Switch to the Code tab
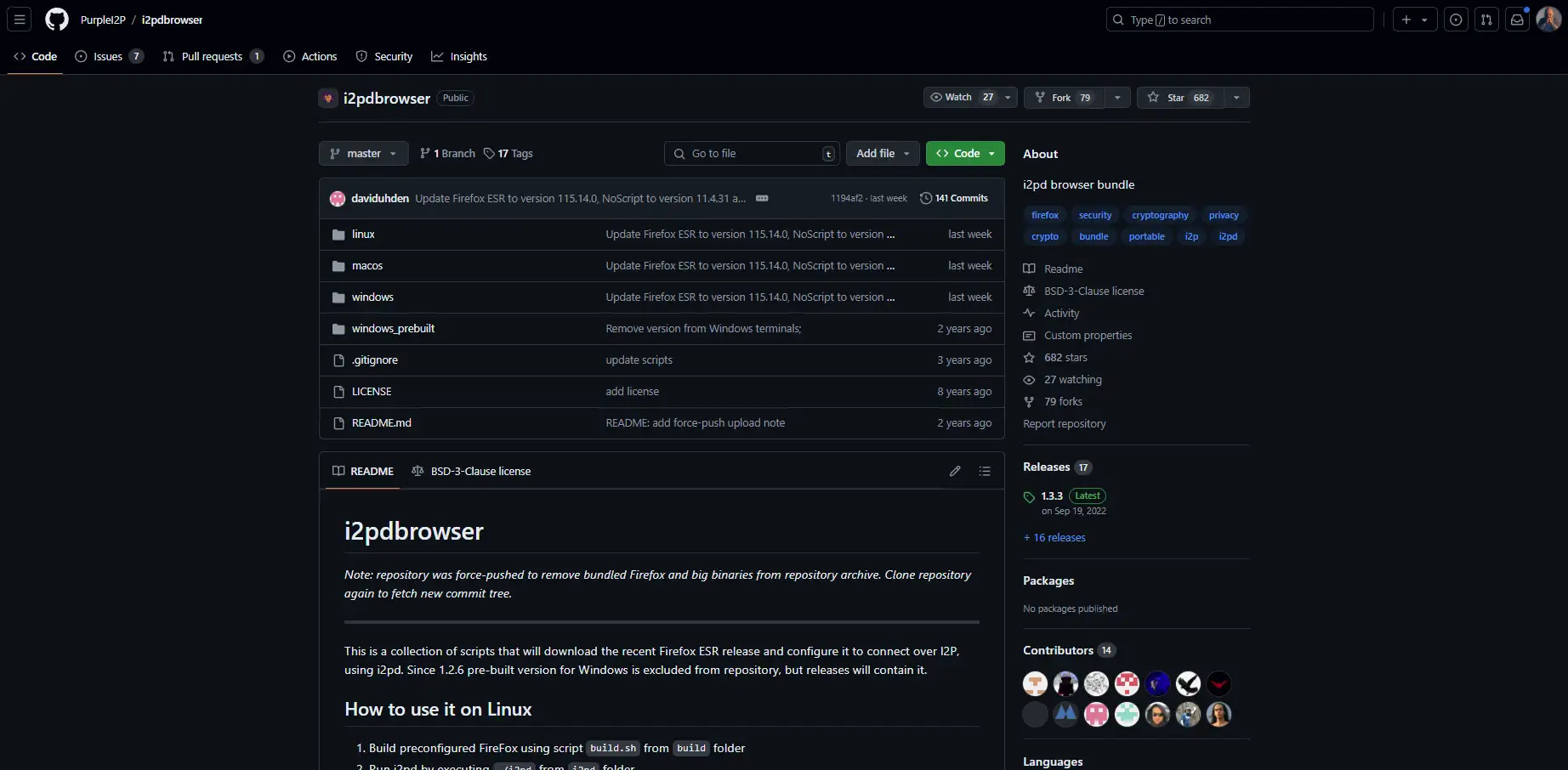The image size is (1568, 770). pyautogui.click(x=36, y=56)
